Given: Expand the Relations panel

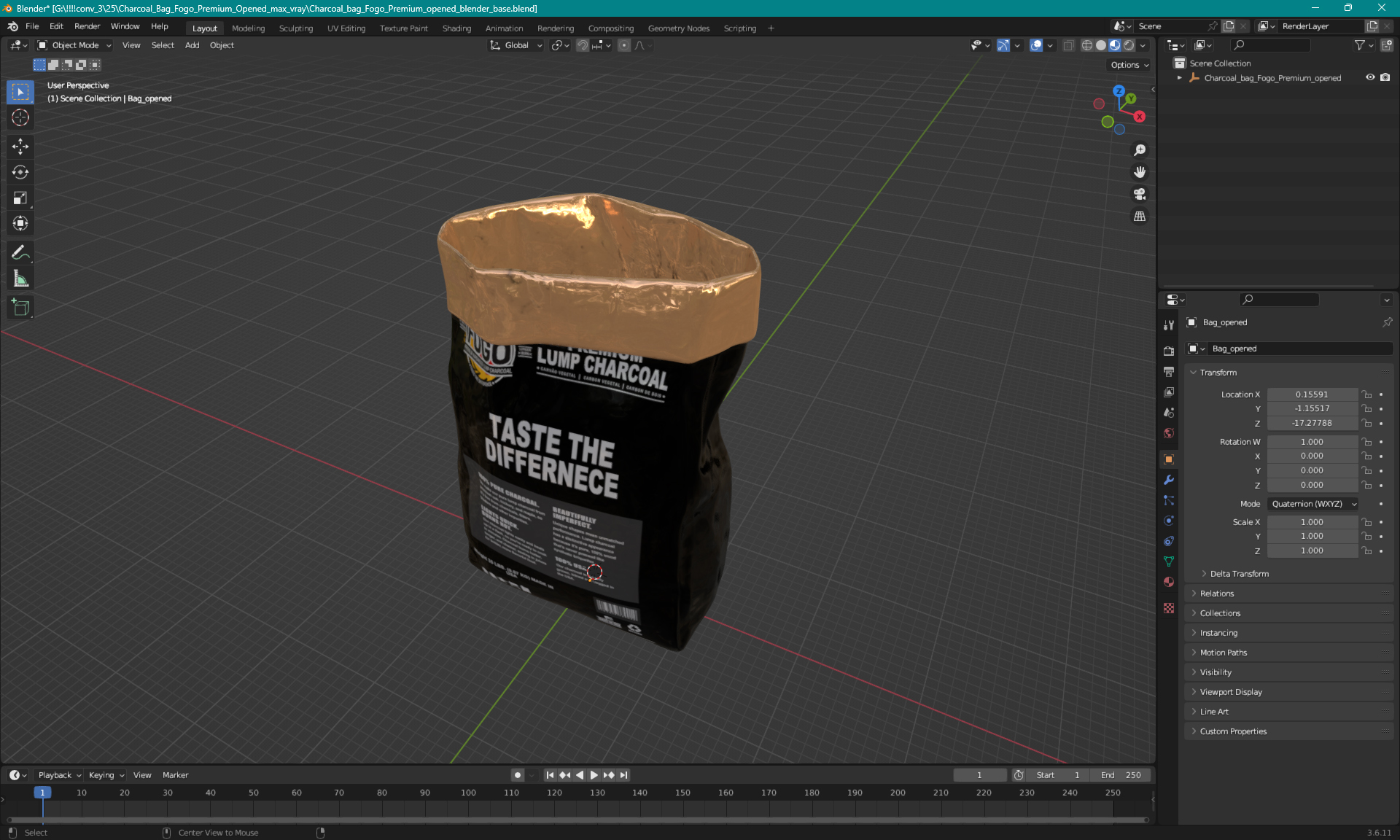Looking at the screenshot, I should [1216, 594].
